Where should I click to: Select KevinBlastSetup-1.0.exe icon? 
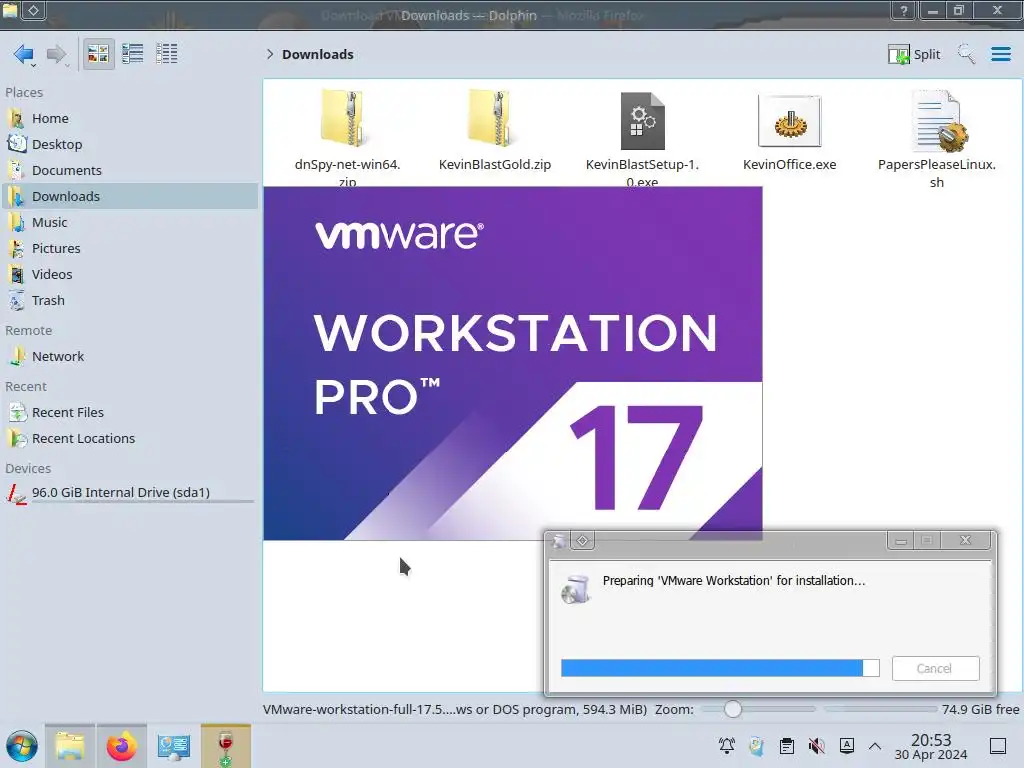643,121
